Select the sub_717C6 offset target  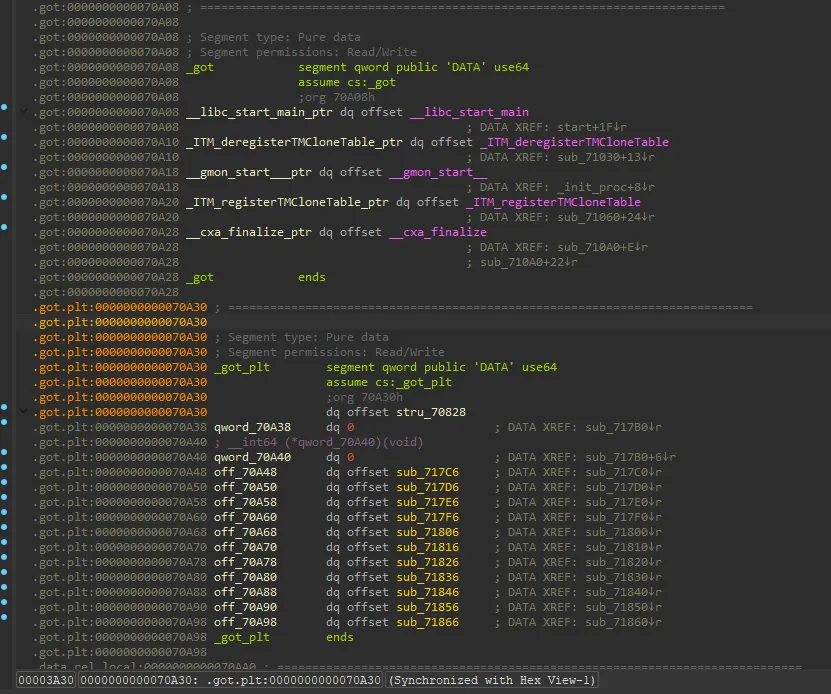click(x=428, y=472)
